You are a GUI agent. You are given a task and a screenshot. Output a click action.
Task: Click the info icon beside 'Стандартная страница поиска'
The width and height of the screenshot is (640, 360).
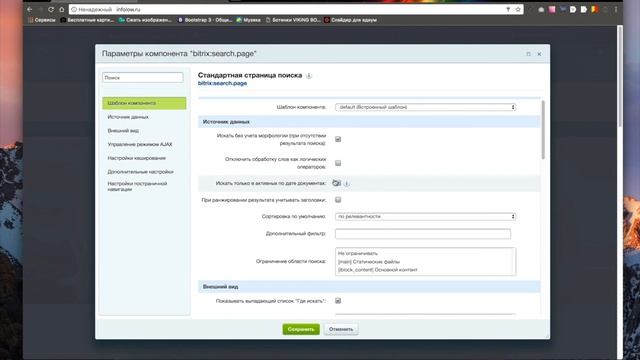pyautogui.click(x=309, y=76)
